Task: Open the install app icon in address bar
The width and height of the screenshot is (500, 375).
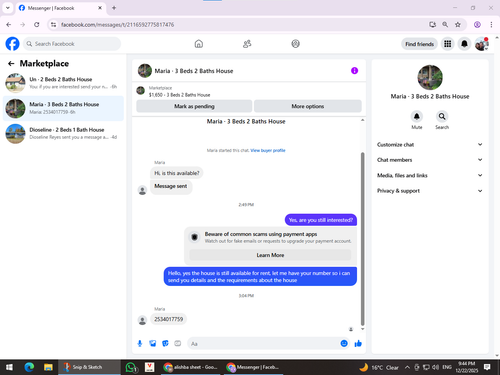Action: coord(432,24)
